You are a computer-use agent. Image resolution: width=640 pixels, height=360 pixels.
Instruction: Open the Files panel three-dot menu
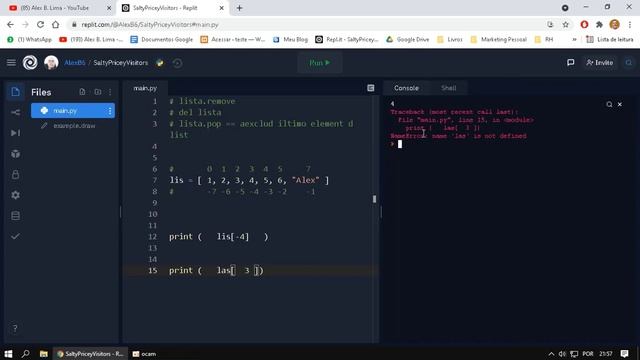tap(110, 92)
